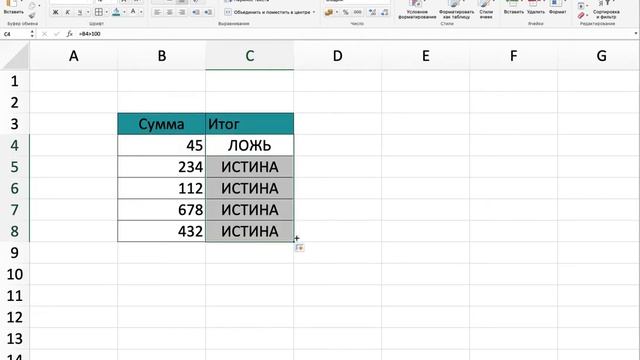
Task: Click Вставить cells button in ribbon
Action: pos(513,8)
